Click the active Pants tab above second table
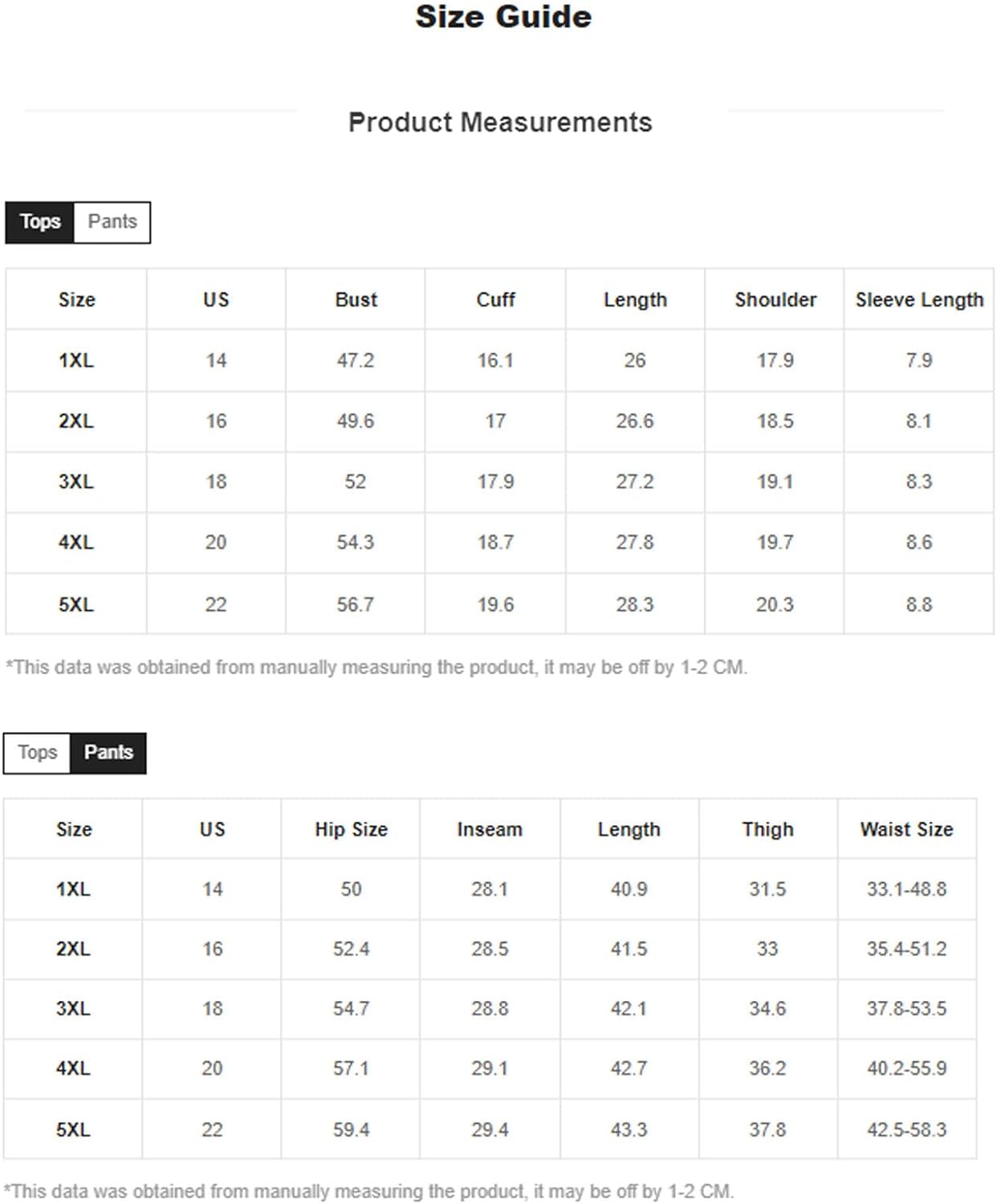997x1204 pixels. 108,753
